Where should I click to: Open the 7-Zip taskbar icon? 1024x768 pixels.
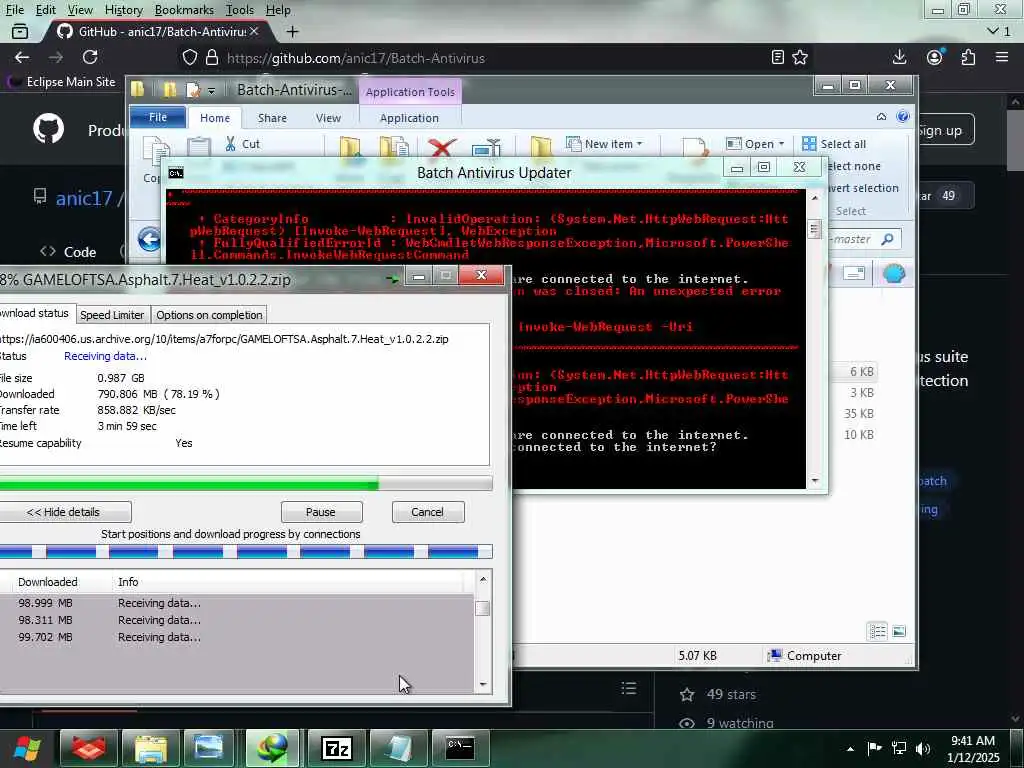pos(337,748)
